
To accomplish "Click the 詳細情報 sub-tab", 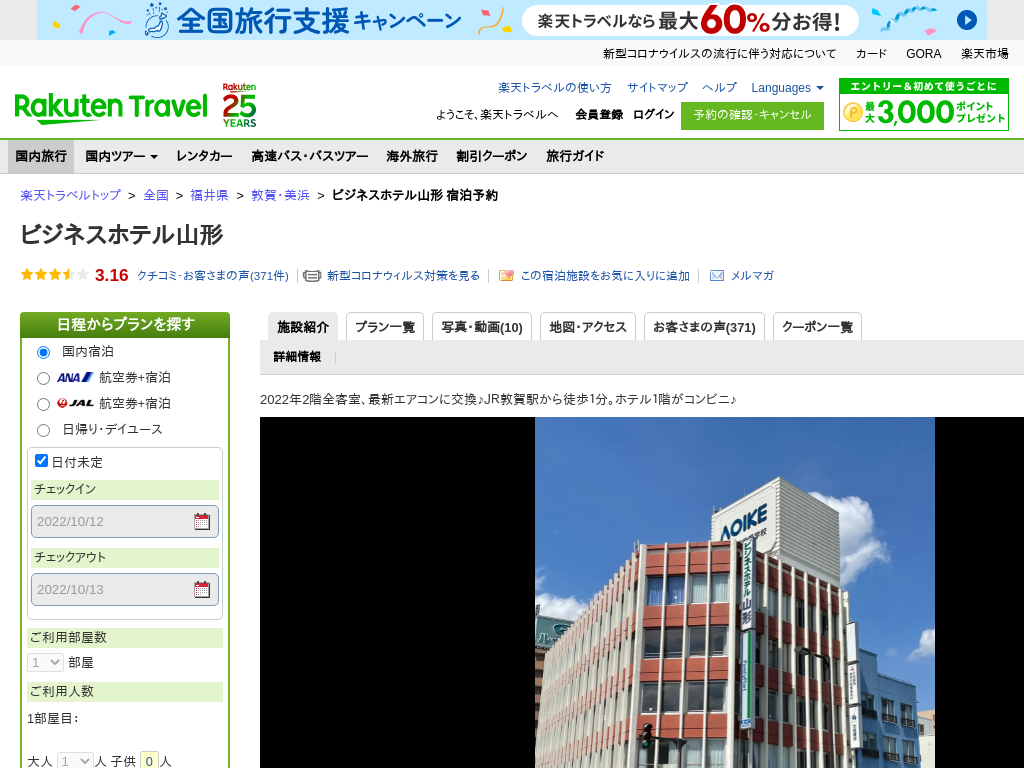I will (x=297, y=357).
